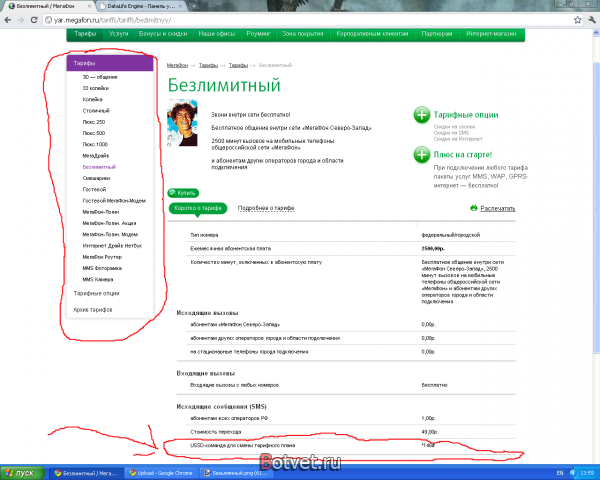Open the Chrome wrench menu
The height and width of the screenshot is (480, 600).
point(592,20)
